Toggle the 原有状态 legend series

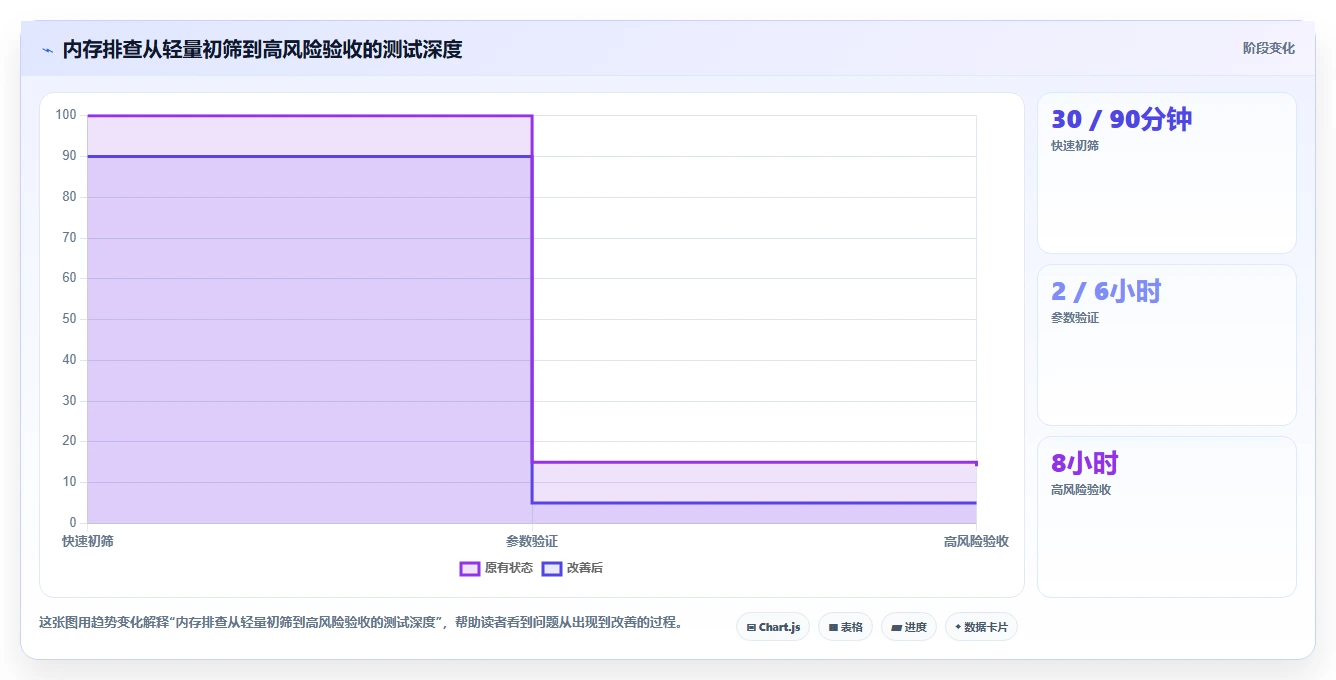click(496, 568)
